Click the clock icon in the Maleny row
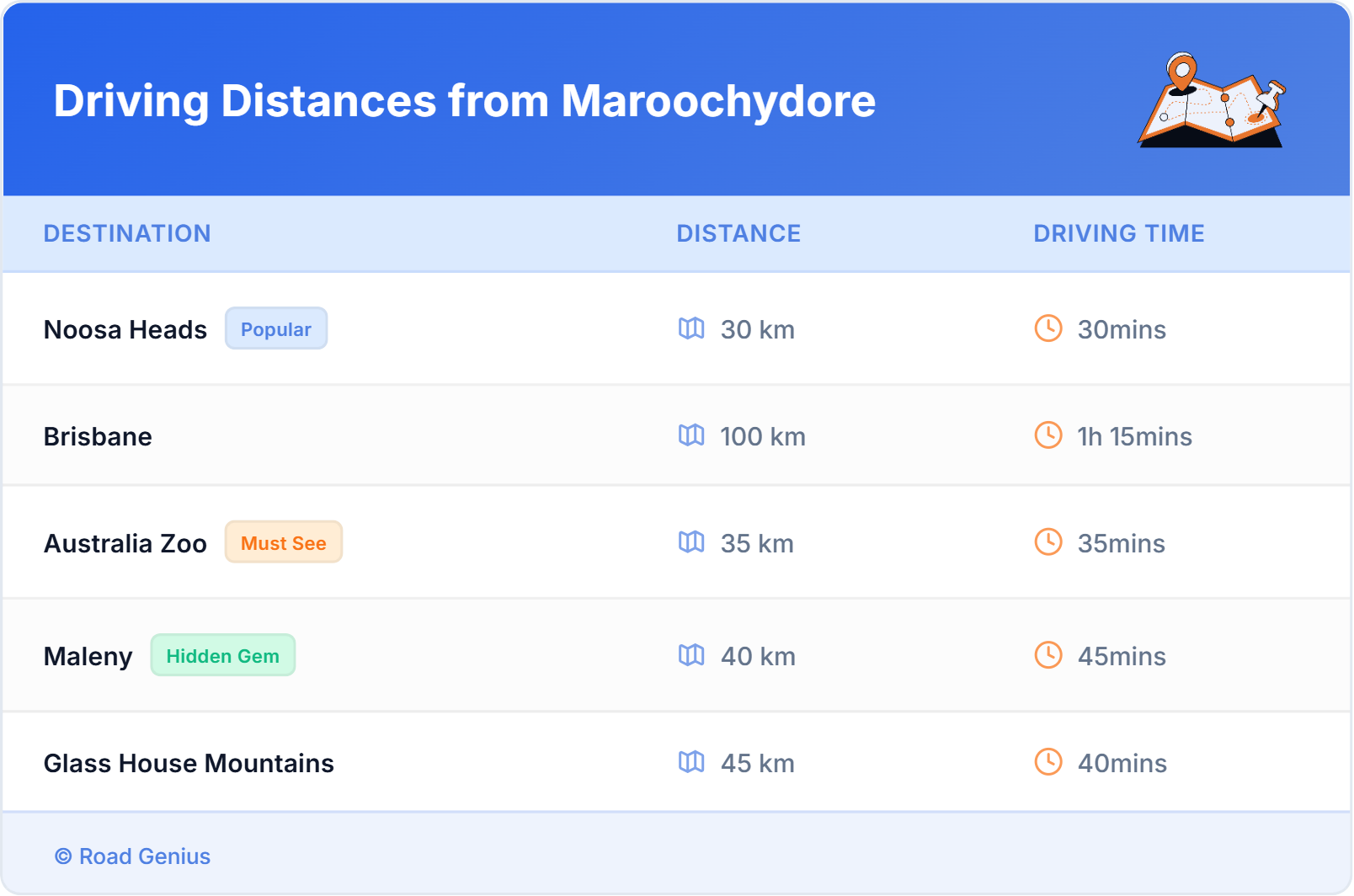The width and height of the screenshot is (1354, 896). click(x=1047, y=656)
